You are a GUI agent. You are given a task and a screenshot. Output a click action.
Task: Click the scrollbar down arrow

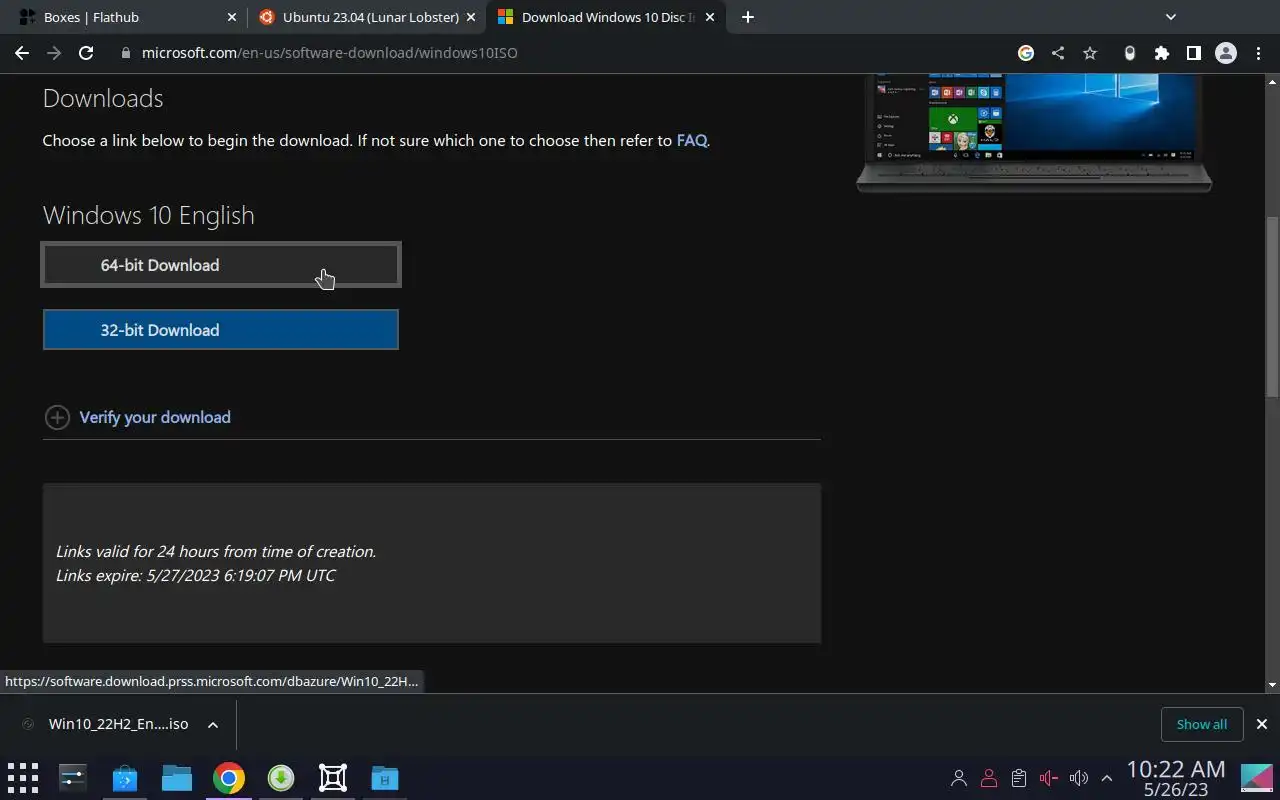click(1272, 685)
